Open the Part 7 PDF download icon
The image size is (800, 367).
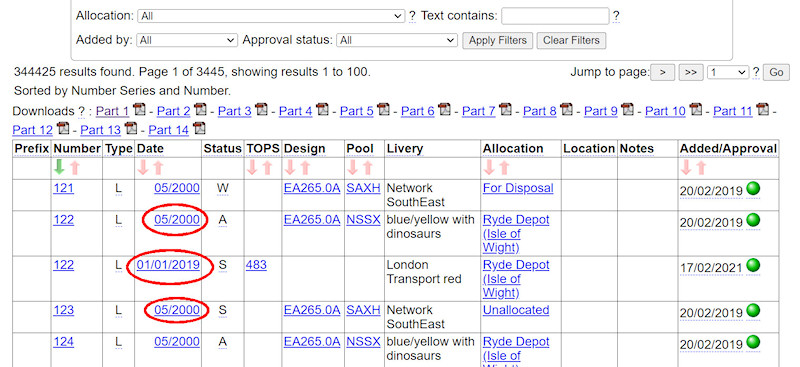pyautogui.click(x=505, y=109)
